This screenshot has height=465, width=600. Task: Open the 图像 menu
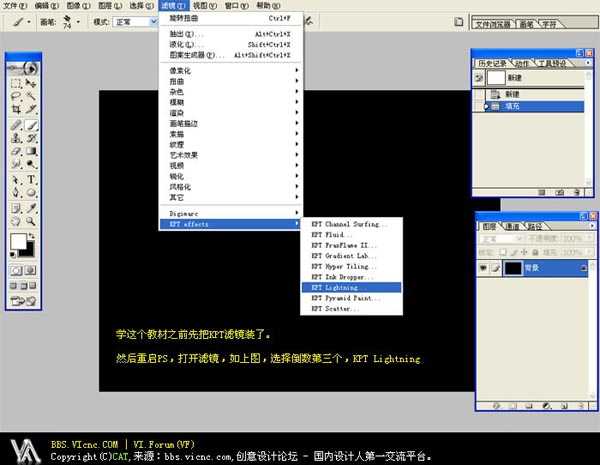coord(78,5)
